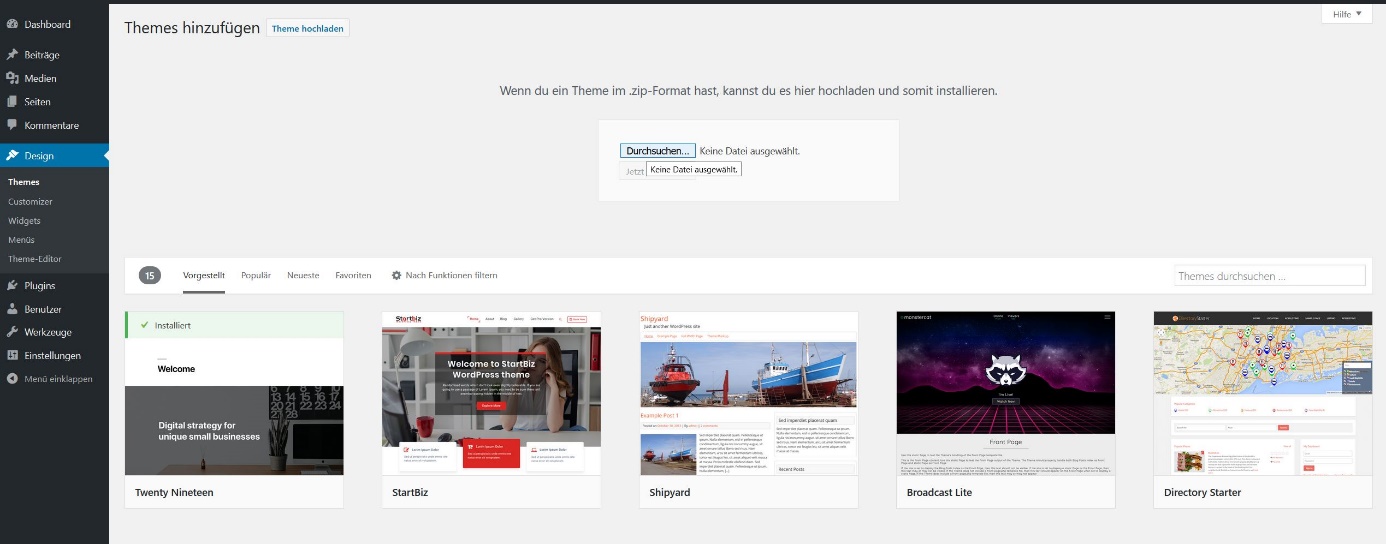The image size is (1386, 544).
Task: Click the Twenty Nineteen theme name
Action: [174, 492]
